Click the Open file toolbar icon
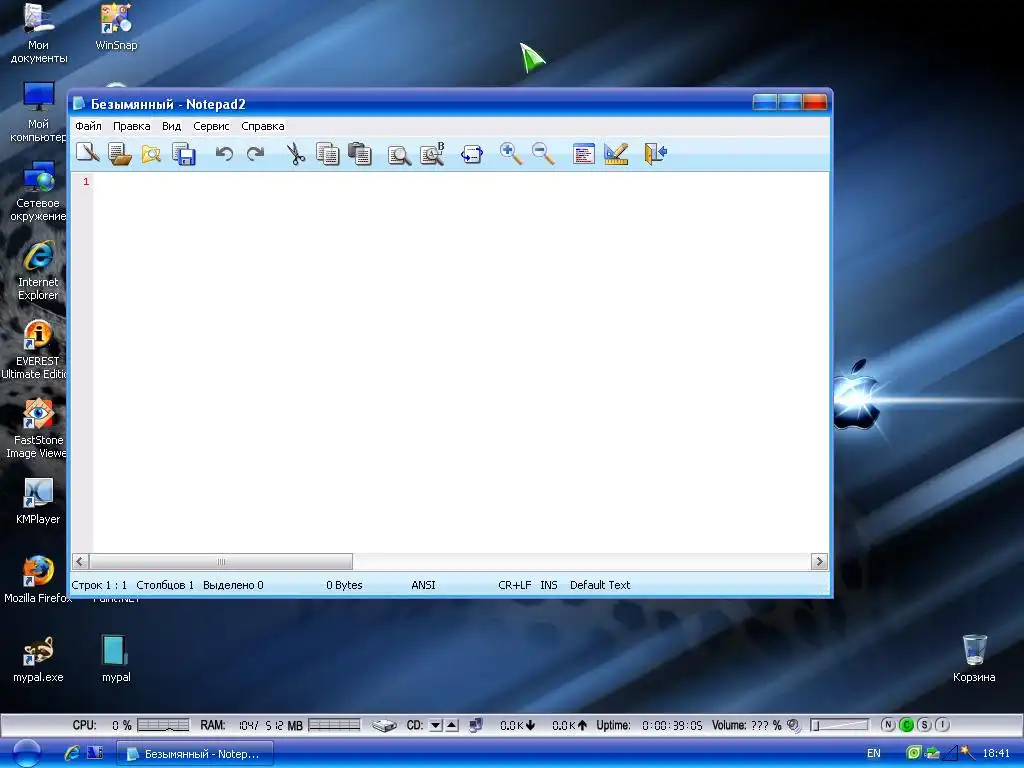The width and height of the screenshot is (1024, 768). click(x=120, y=153)
